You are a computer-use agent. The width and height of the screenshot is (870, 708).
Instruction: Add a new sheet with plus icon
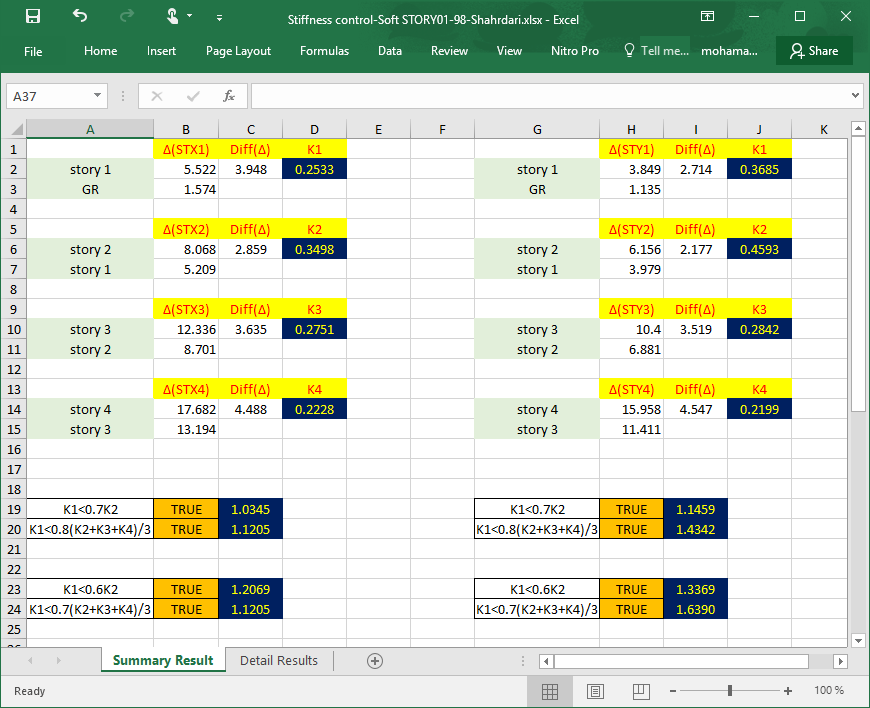[x=375, y=661]
